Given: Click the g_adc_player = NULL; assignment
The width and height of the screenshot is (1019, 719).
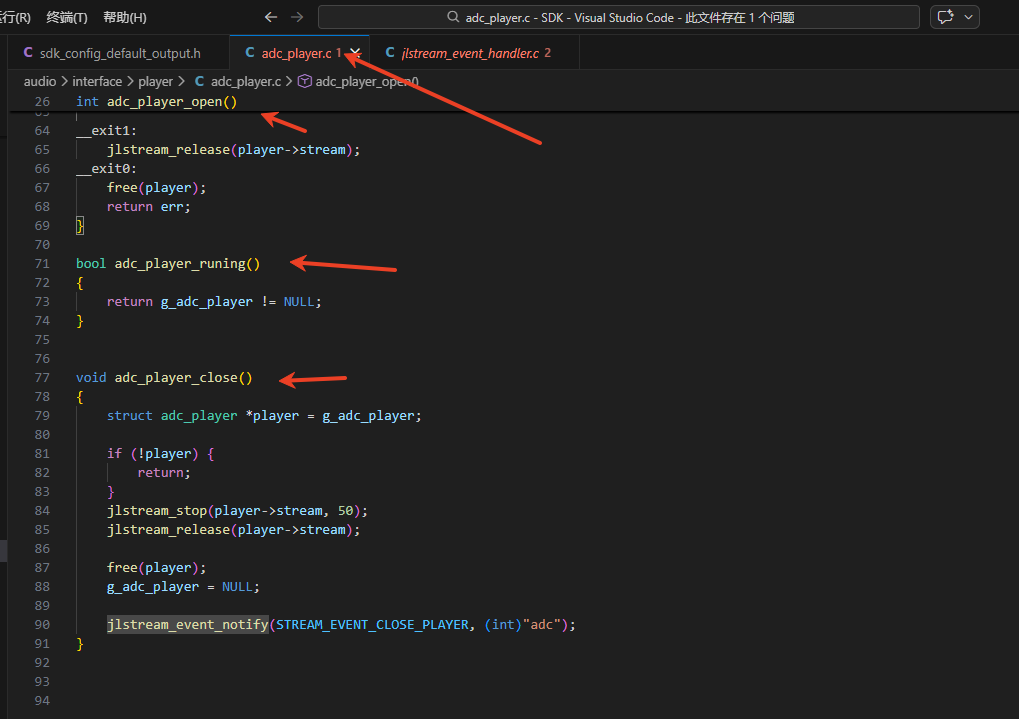Looking at the screenshot, I should point(183,586).
